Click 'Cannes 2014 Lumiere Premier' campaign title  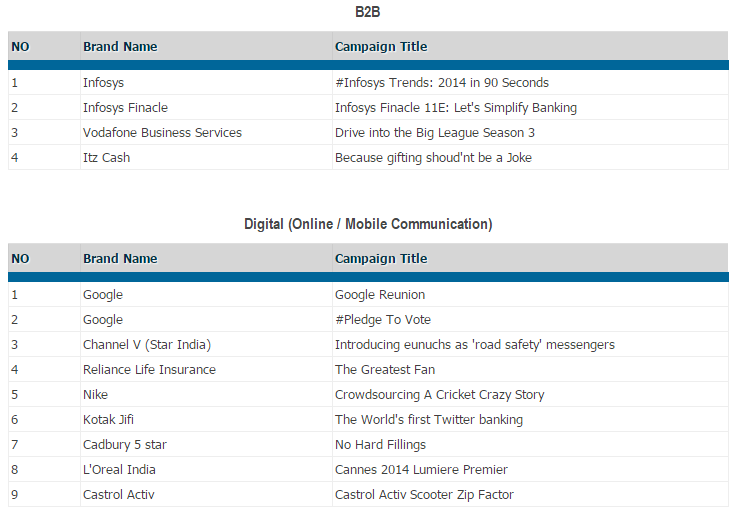click(x=421, y=470)
